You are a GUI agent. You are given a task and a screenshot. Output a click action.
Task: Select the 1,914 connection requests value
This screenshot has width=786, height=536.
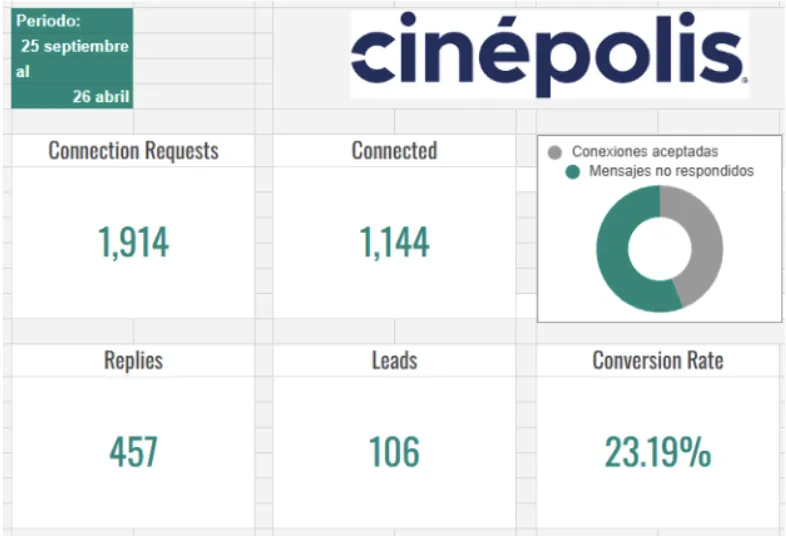(x=133, y=243)
